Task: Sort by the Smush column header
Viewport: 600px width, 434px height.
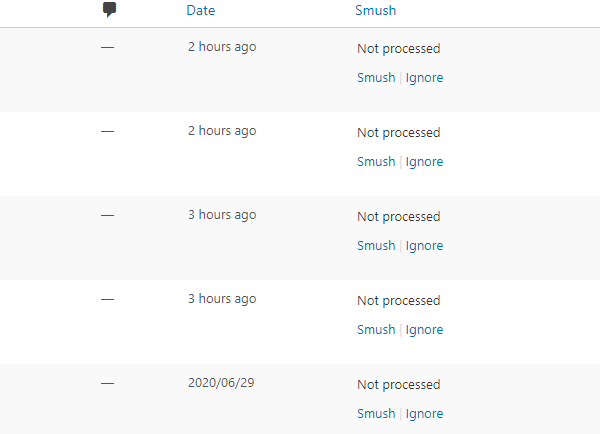Action: (x=375, y=10)
